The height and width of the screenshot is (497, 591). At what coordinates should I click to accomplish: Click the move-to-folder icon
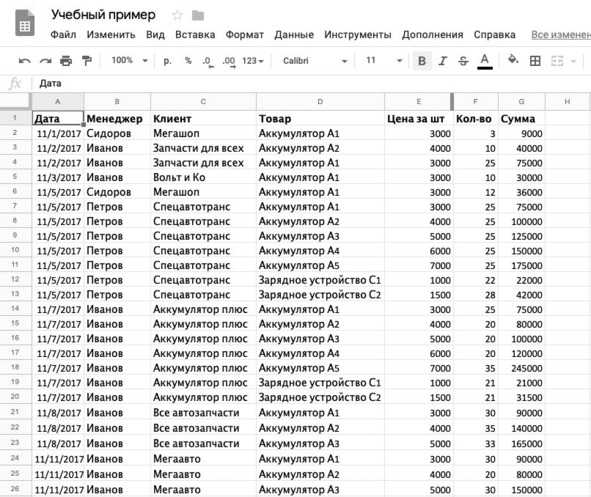tap(198, 15)
